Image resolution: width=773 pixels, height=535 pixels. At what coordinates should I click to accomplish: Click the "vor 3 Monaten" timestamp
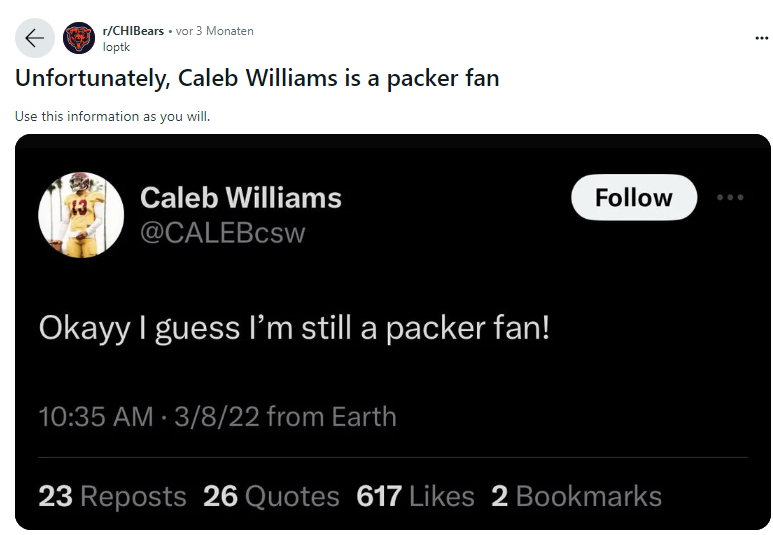(x=214, y=31)
